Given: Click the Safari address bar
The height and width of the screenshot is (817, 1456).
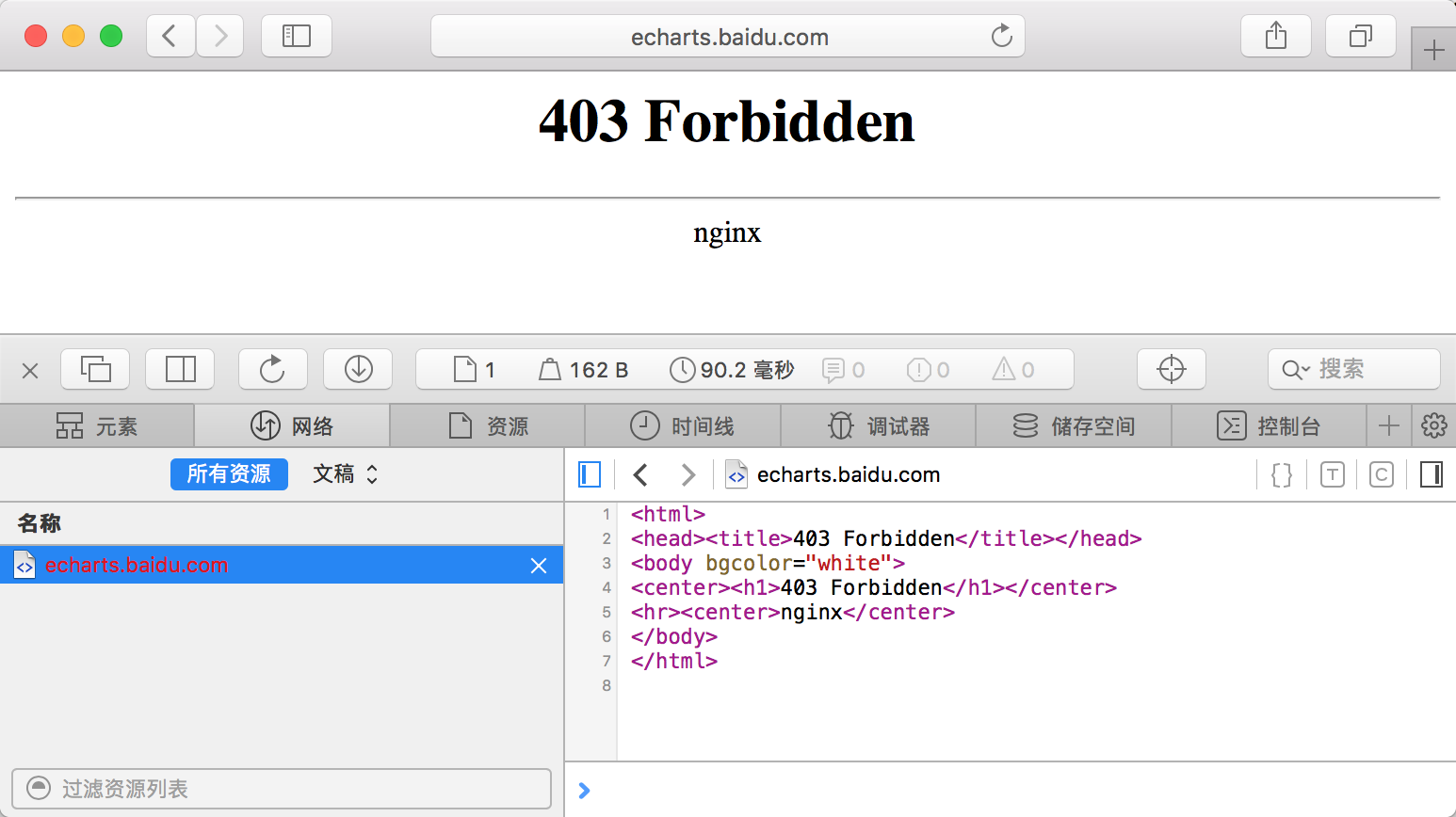Looking at the screenshot, I should pos(728,37).
